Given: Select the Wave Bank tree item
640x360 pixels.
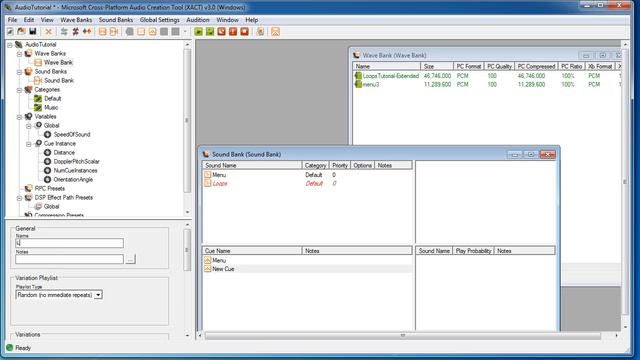Looking at the screenshot, I should (58, 62).
